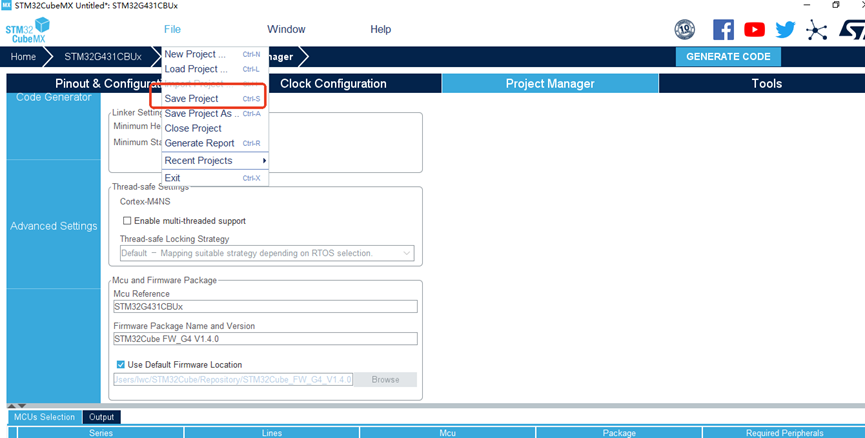Click the STM32CubeMX logo icon
Image resolution: width=865 pixels, height=438 pixels.
(x=28, y=30)
